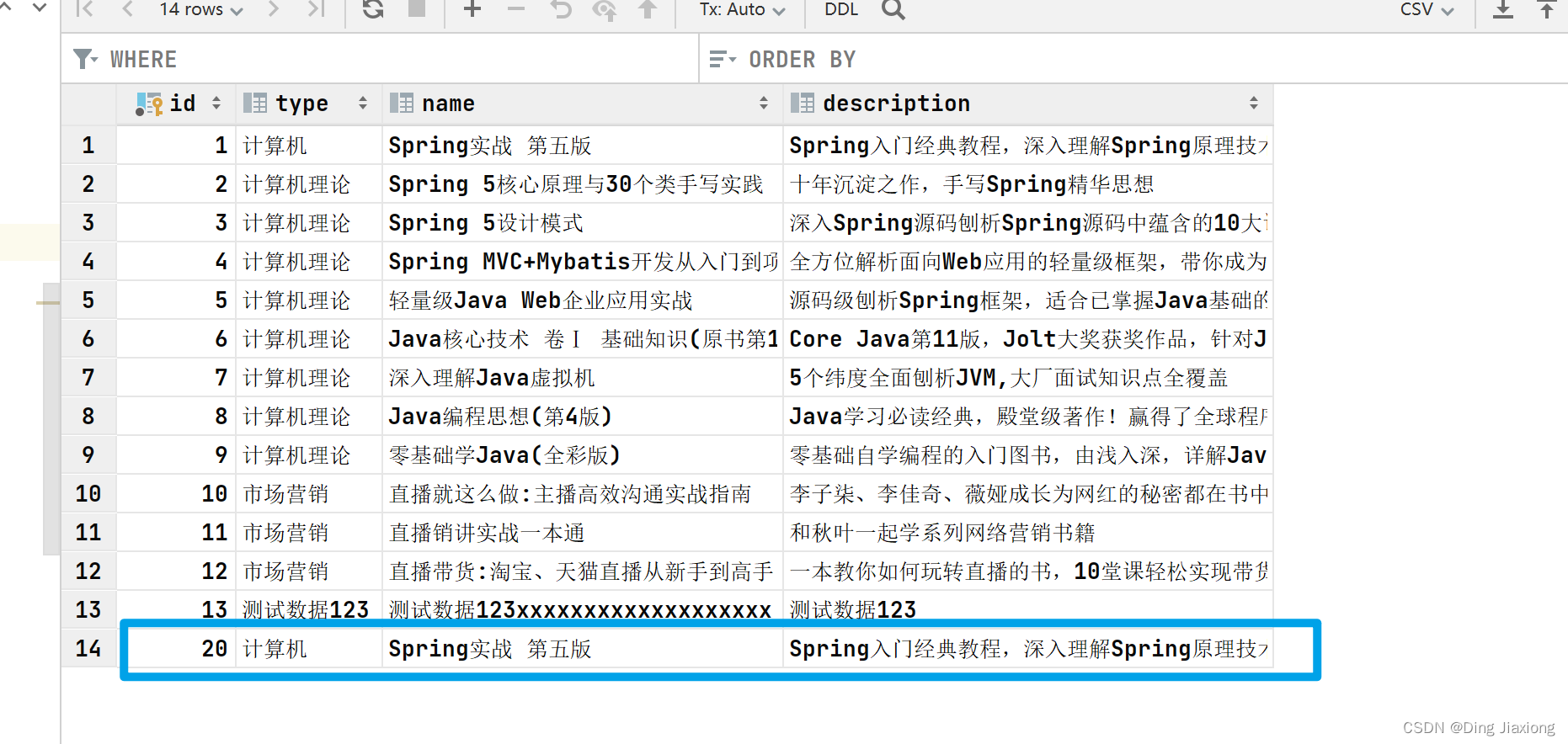Select row number 7 in the gutter
This screenshot has width=1568, height=744.
(88, 378)
